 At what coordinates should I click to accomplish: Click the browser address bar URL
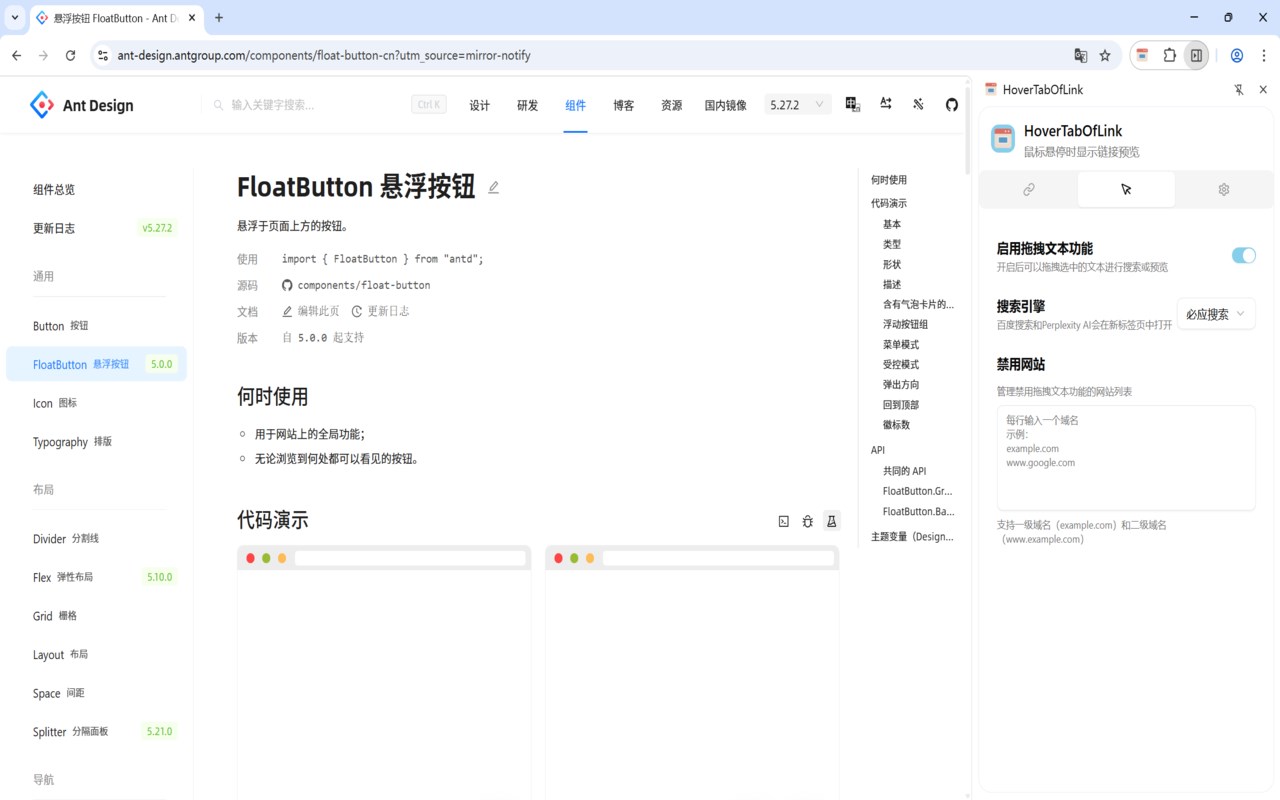[324, 56]
